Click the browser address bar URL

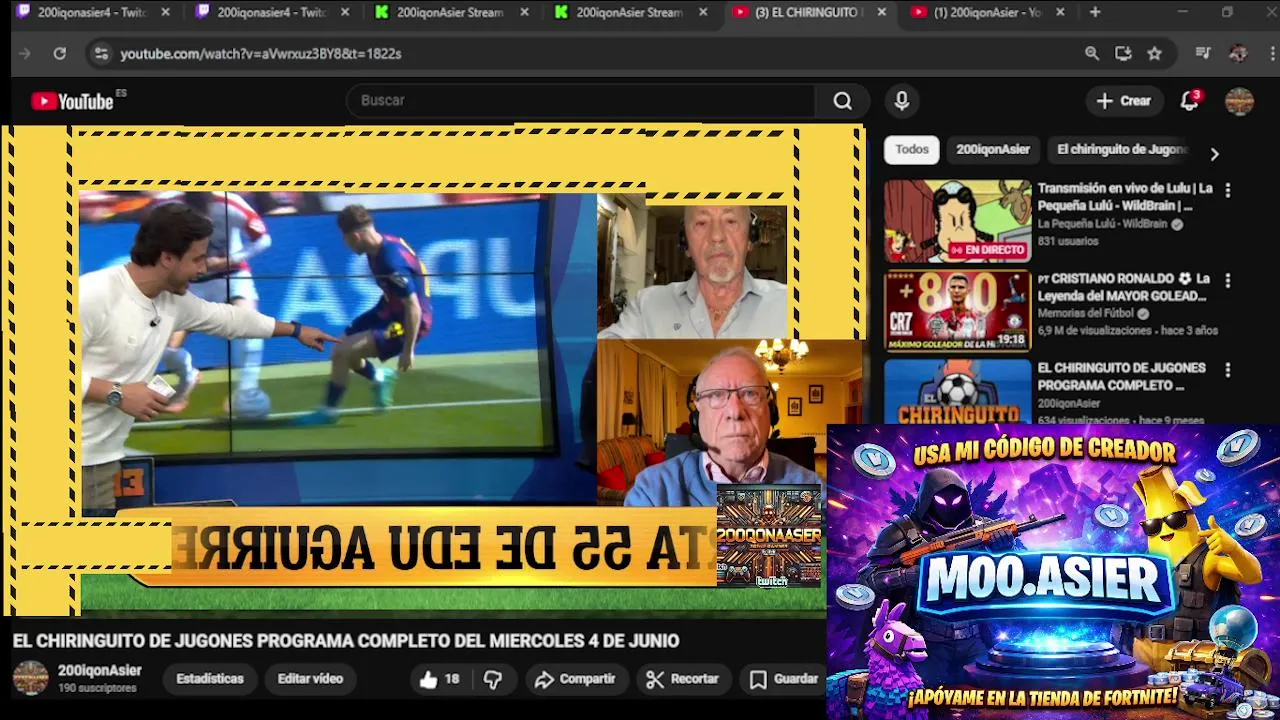point(261,54)
